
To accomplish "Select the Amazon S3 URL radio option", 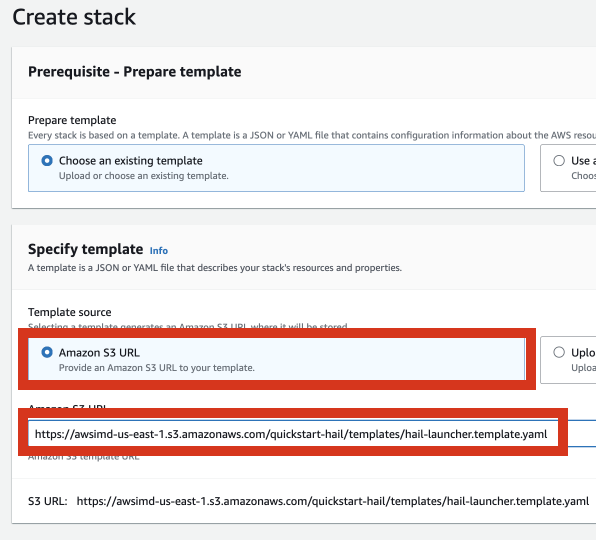I will [x=47, y=353].
